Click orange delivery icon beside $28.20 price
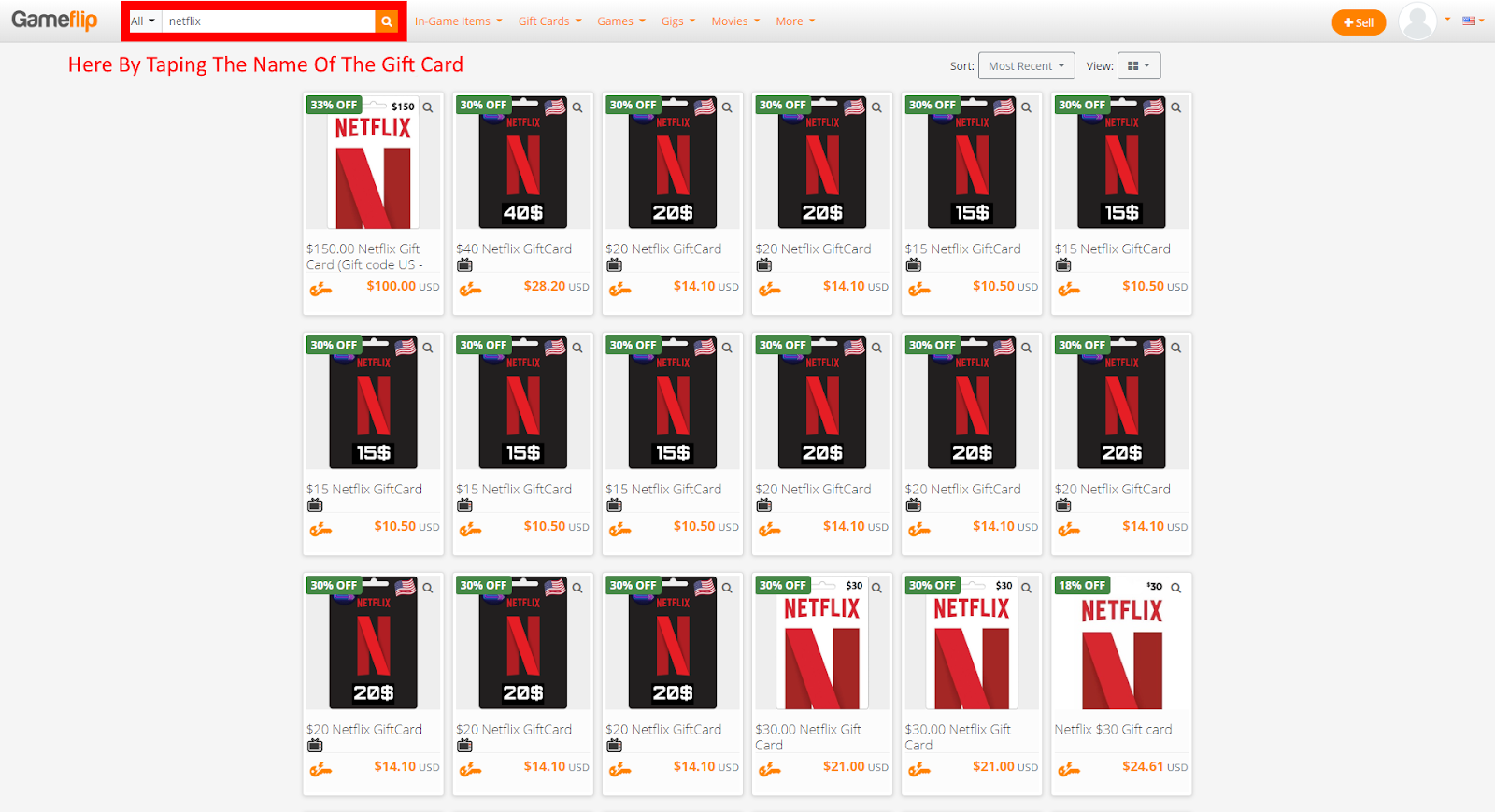 tap(470, 289)
